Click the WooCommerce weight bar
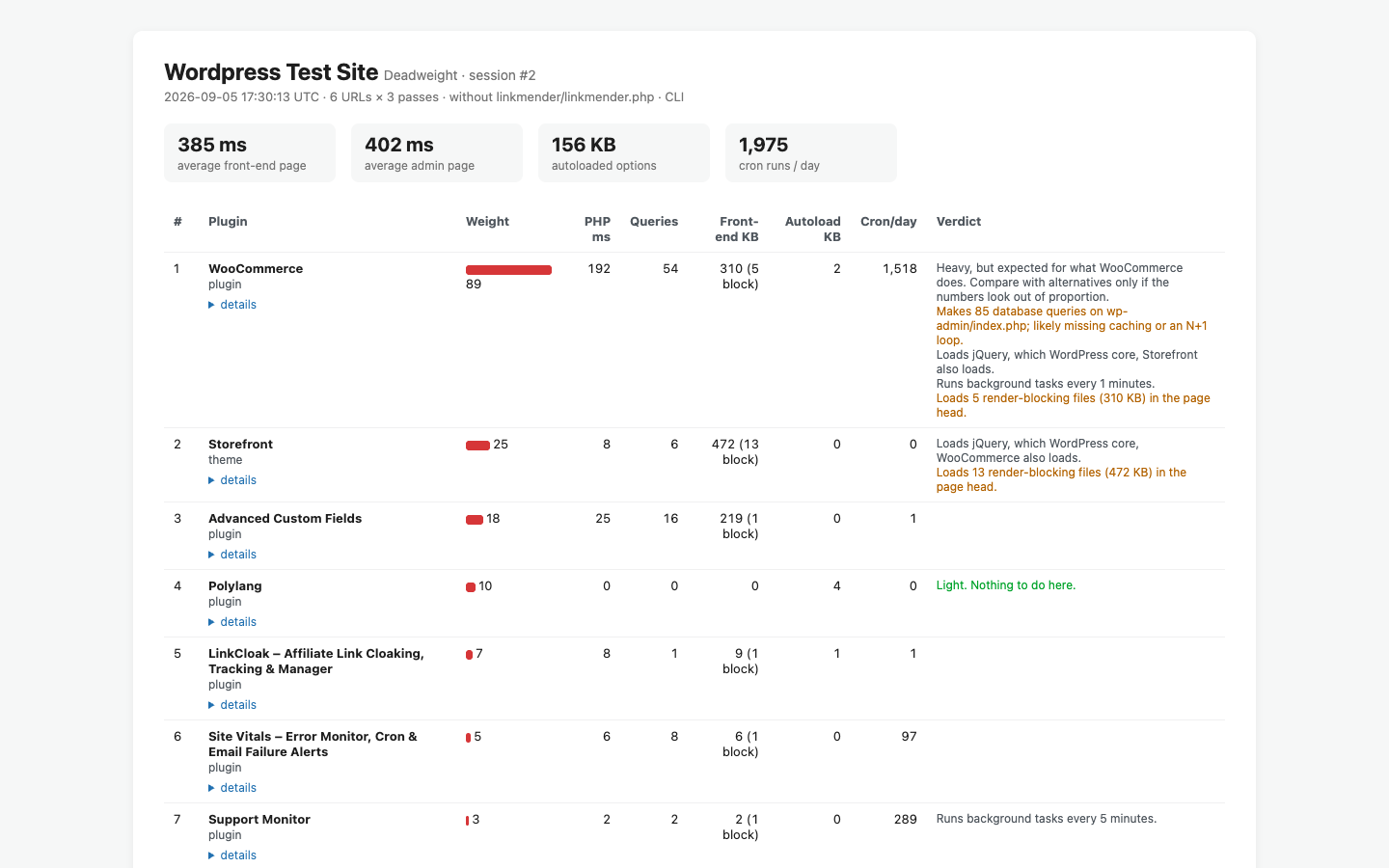Image resolution: width=1389 pixels, height=868 pixels. pos(508,270)
